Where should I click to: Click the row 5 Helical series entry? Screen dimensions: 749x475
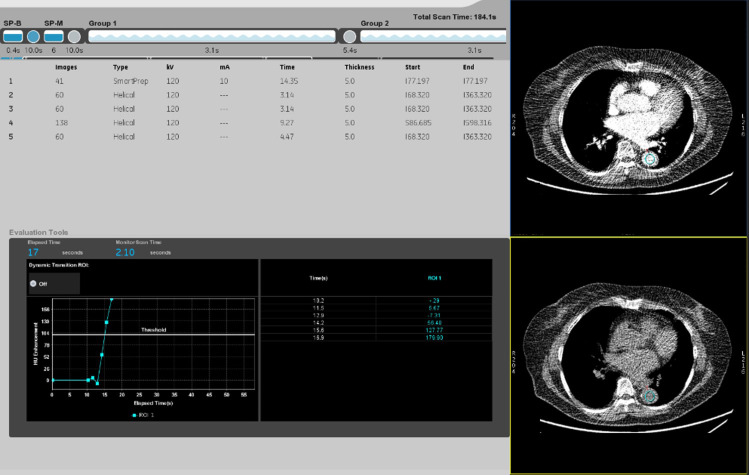123,136
